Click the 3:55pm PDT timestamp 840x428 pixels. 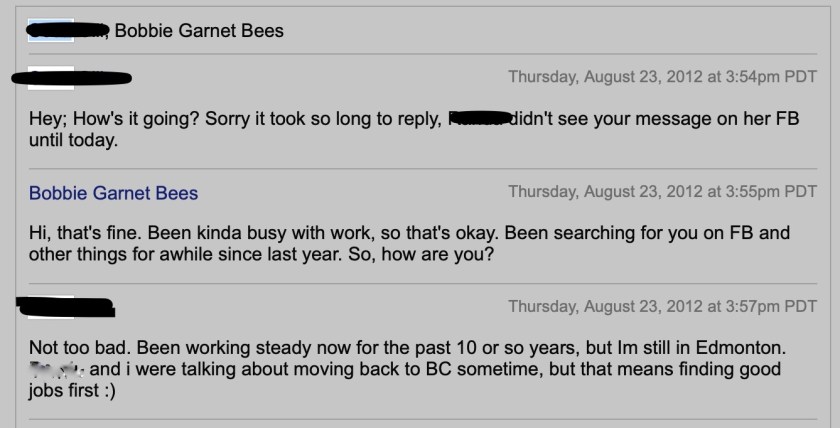[662, 192]
